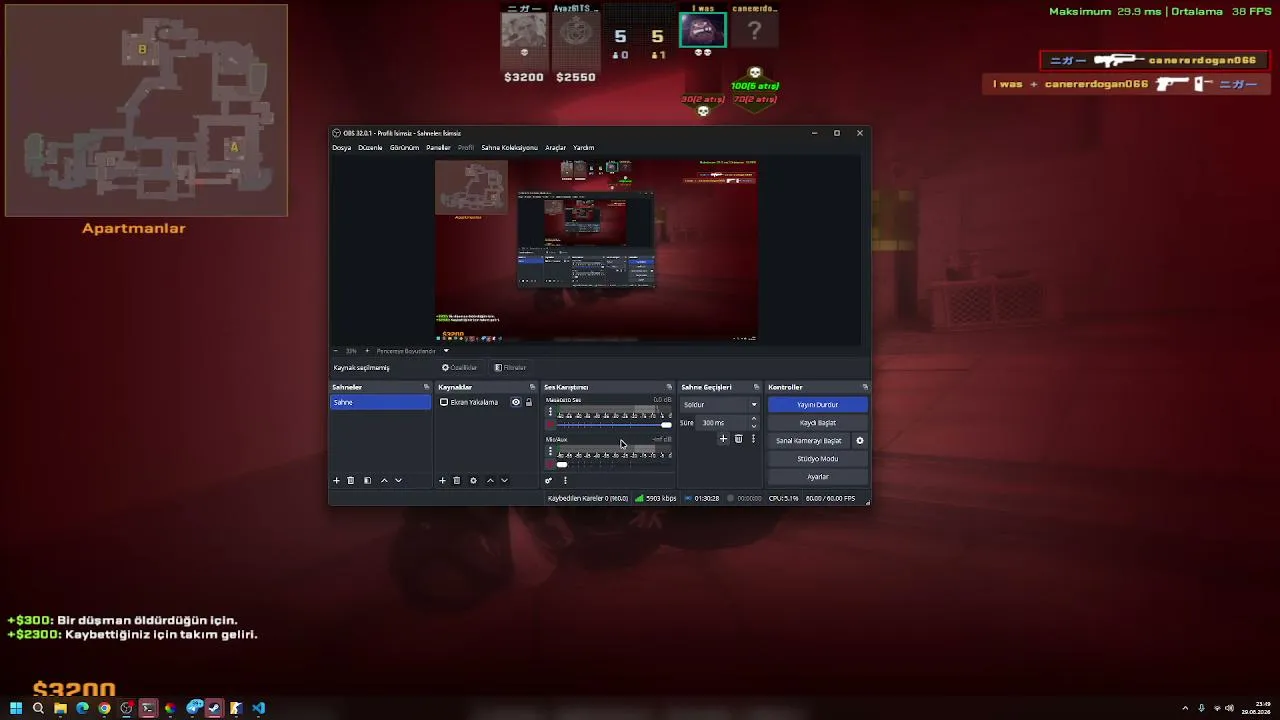Select Ekran Yakalama source row
The height and width of the screenshot is (720, 1280).
[x=487, y=402]
